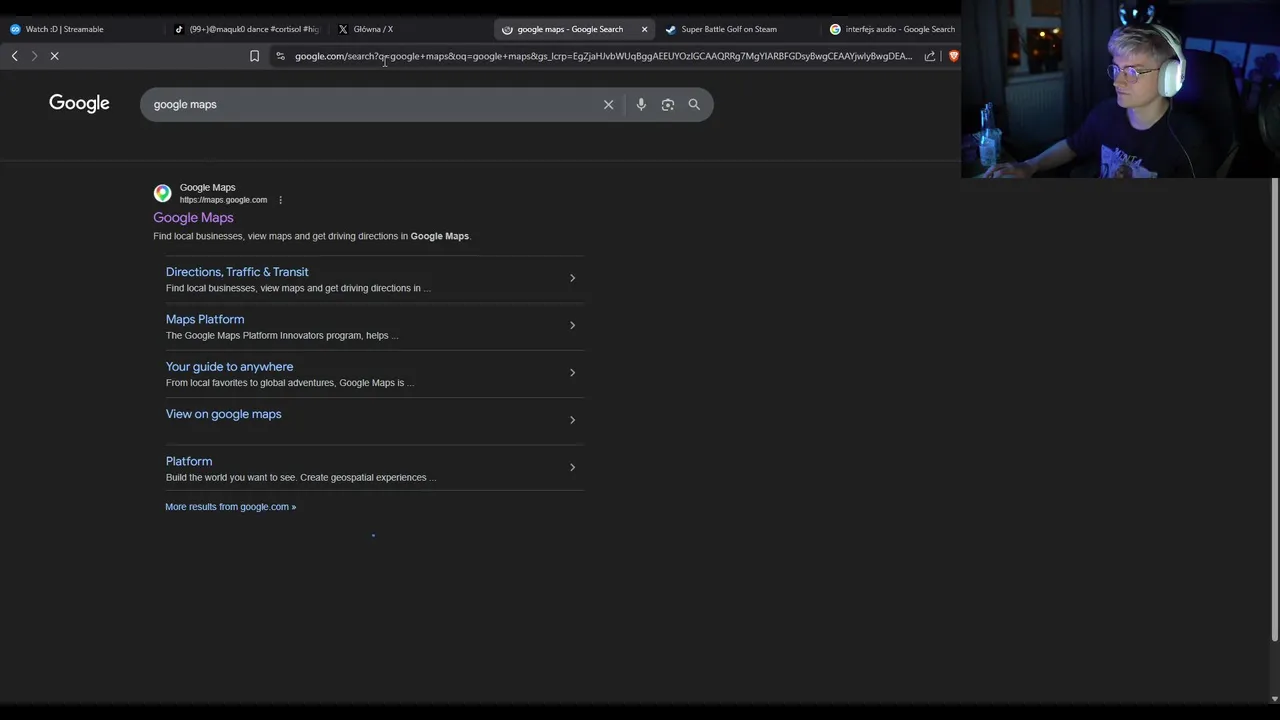Click More results from google.com
Image resolution: width=1280 pixels, height=720 pixels.
point(230,507)
